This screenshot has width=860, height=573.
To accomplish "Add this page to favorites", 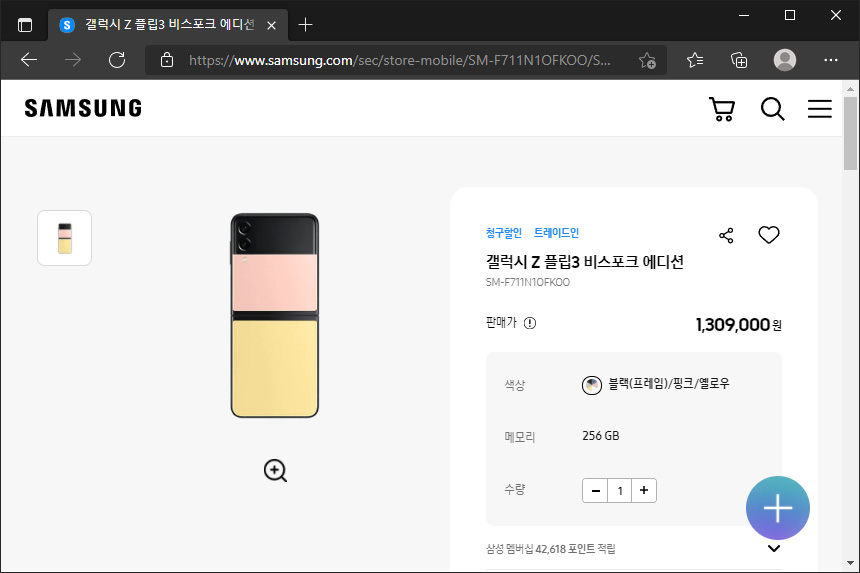I will [x=647, y=60].
